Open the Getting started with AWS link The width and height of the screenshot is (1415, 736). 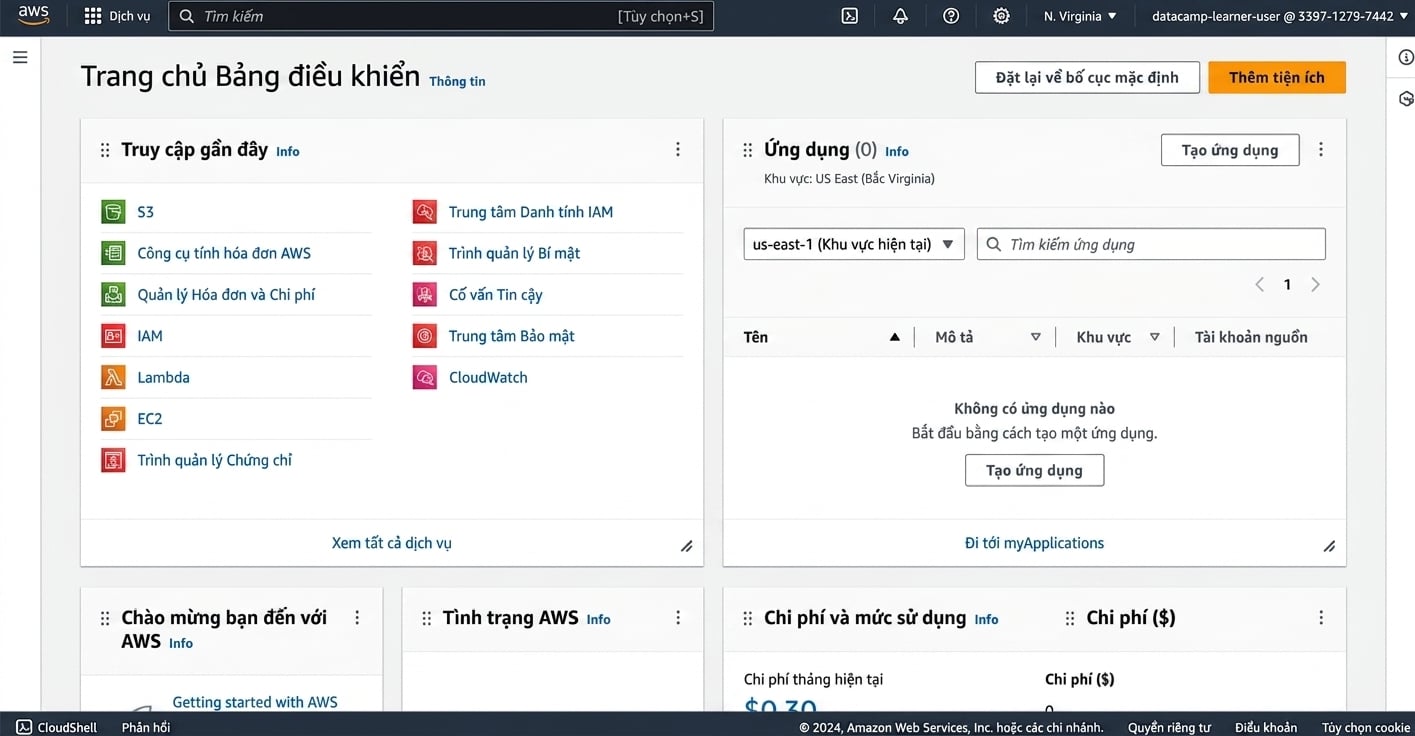point(255,702)
